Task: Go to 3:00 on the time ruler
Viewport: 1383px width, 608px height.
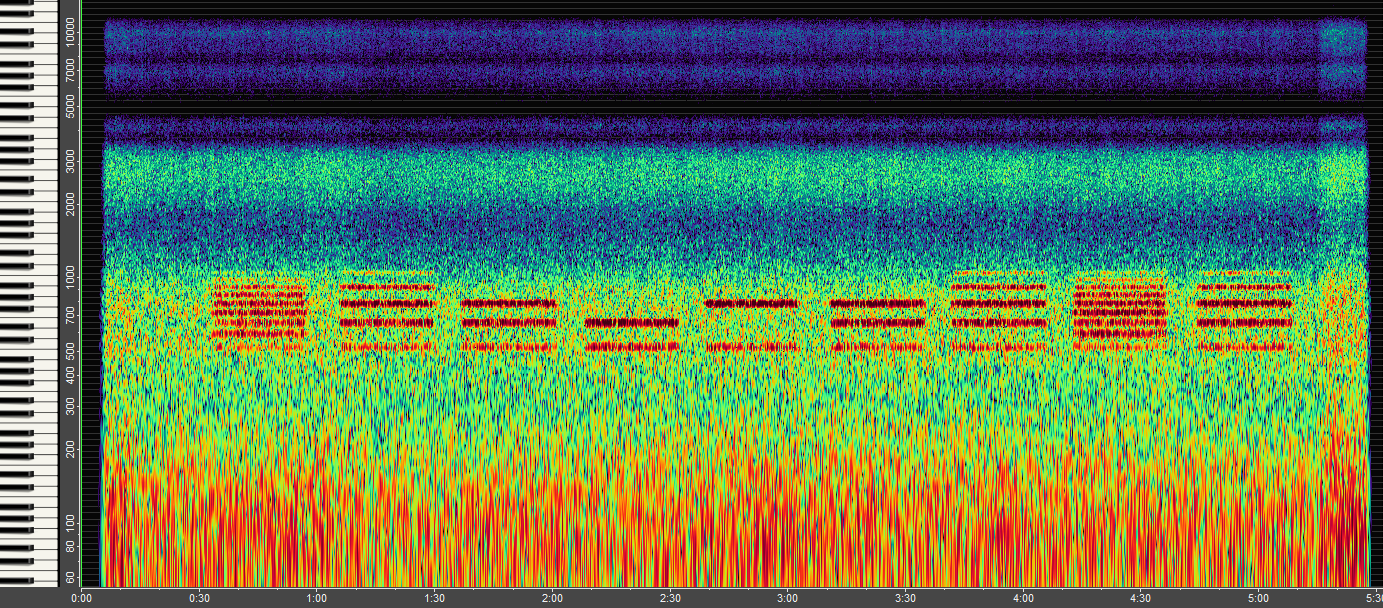Action: point(788,598)
